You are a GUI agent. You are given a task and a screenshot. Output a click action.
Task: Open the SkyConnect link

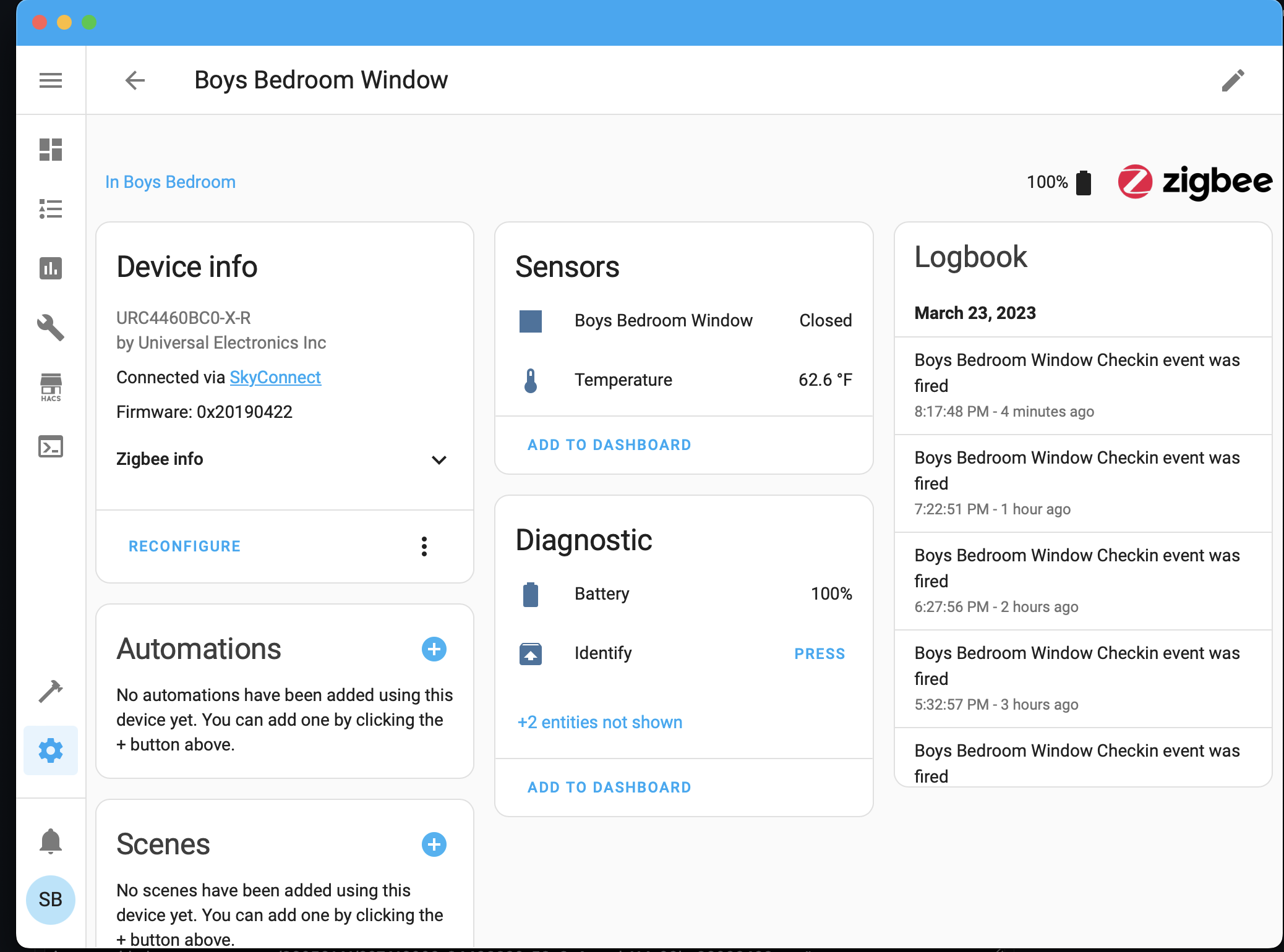click(x=275, y=377)
